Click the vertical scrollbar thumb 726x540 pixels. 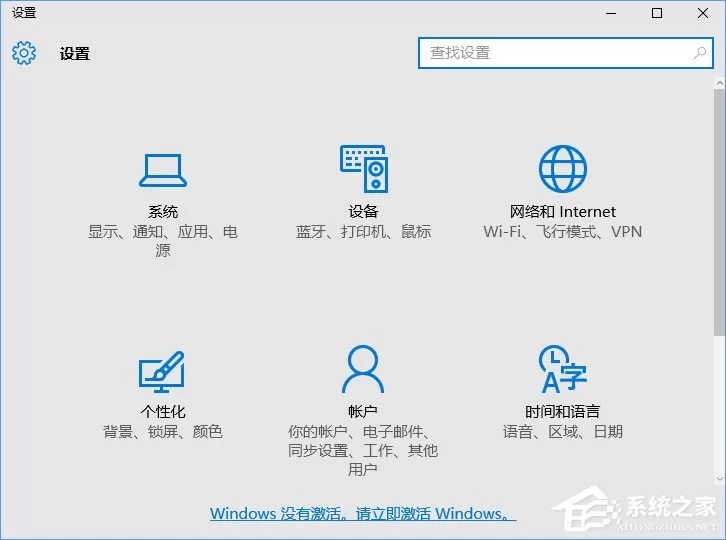pos(719,212)
